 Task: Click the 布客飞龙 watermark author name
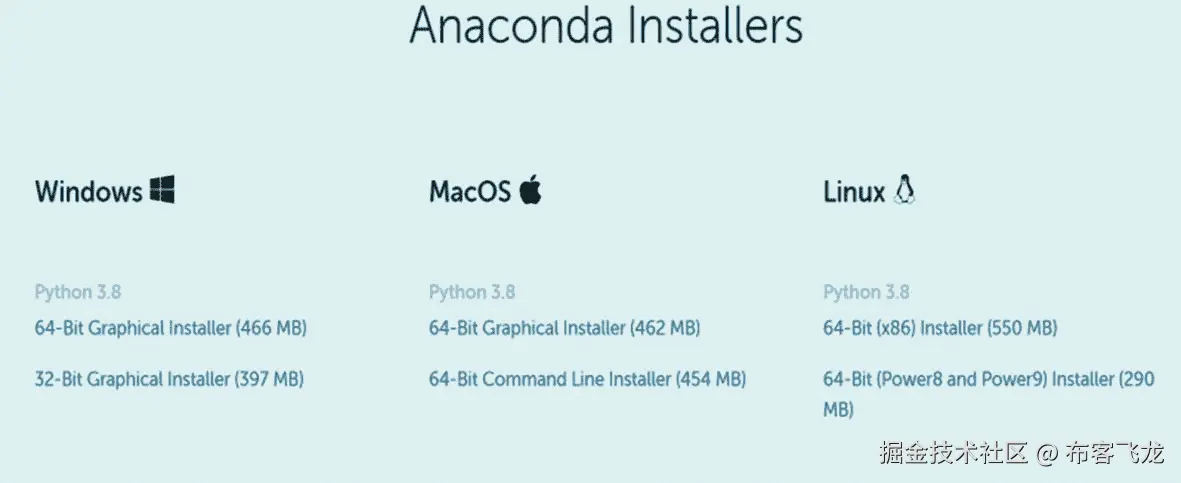pos(1115,453)
